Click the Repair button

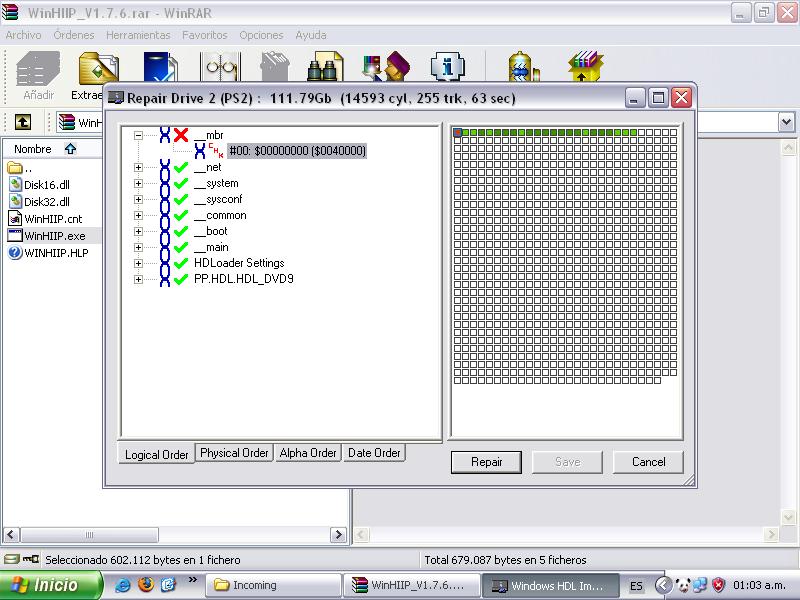tap(486, 462)
